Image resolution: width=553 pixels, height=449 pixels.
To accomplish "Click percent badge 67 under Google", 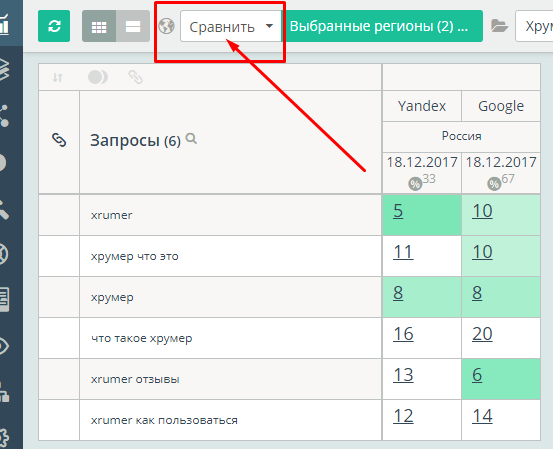I will [x=501, y=182].
